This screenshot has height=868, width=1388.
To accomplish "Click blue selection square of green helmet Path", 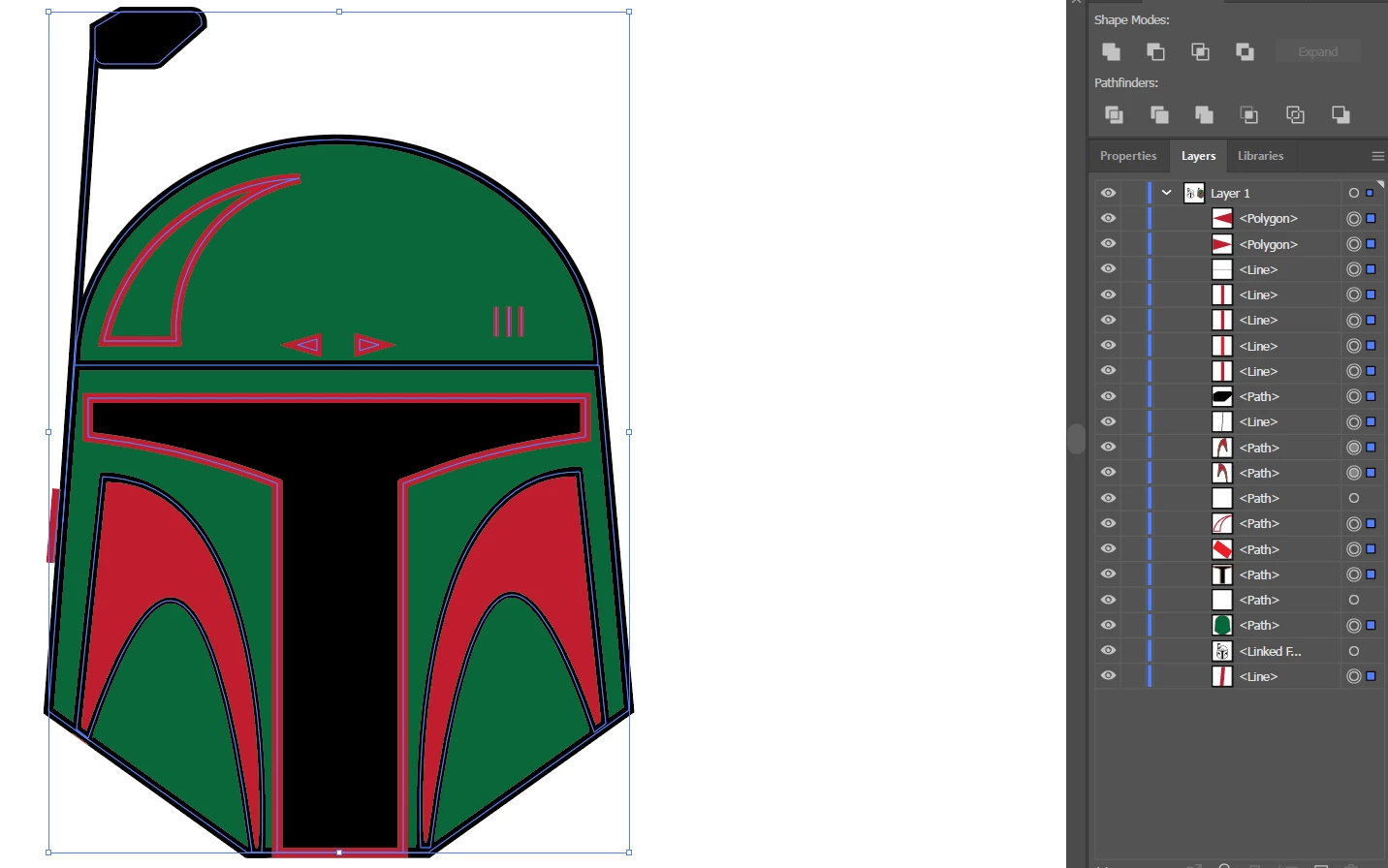I will [1371, 625].
